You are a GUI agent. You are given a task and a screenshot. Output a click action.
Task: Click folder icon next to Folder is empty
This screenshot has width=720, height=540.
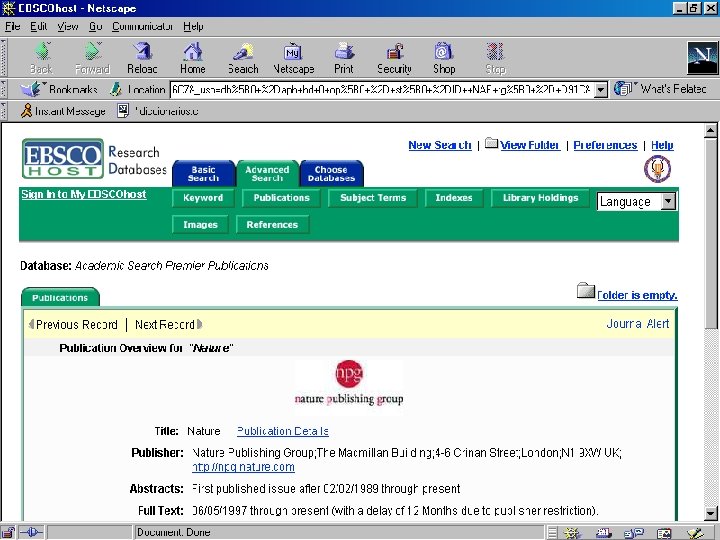coord(585,290)
